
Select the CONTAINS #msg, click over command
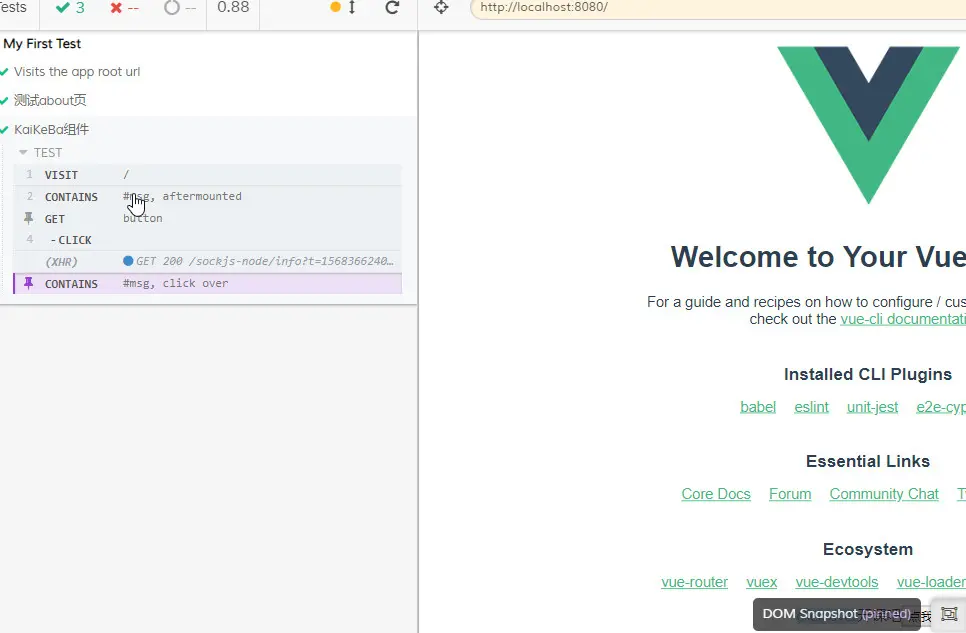[208, 284]
